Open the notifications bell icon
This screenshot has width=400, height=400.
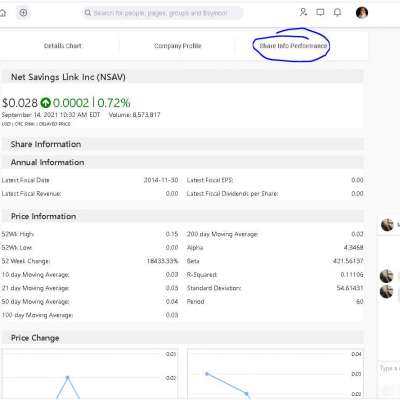(x=337, y=12)
